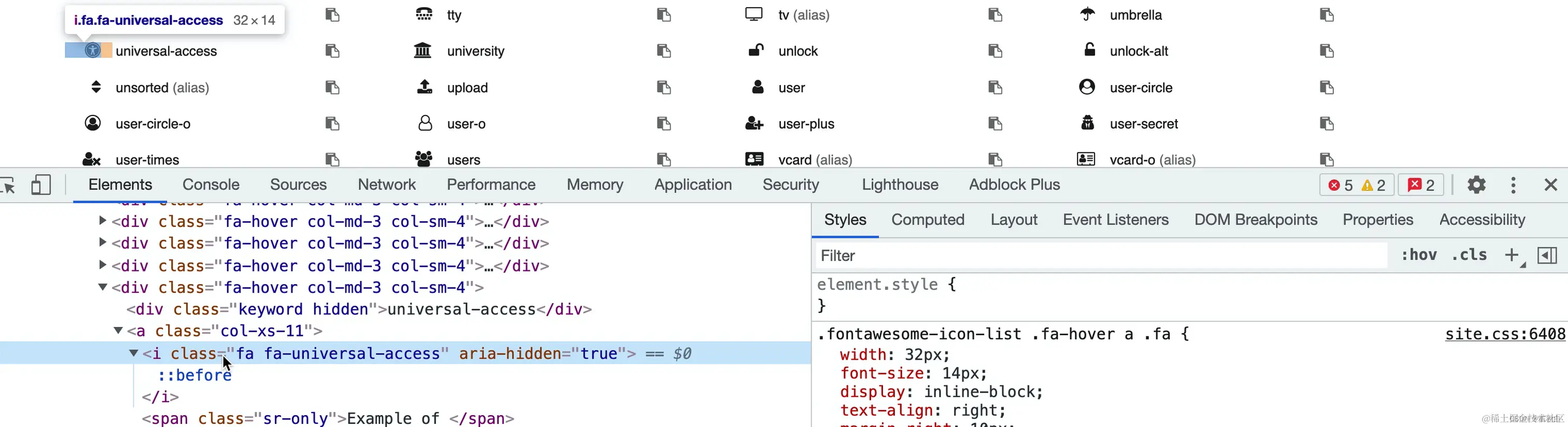Click the user silhouette icon

point(757,87)
